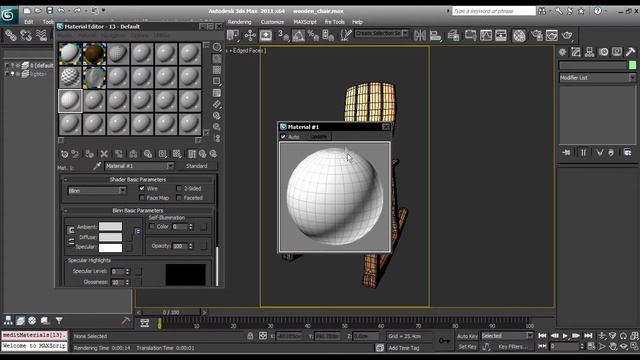640x360 pixels.
Task: Pick material from object eyedropper
Action: point(97,166)
